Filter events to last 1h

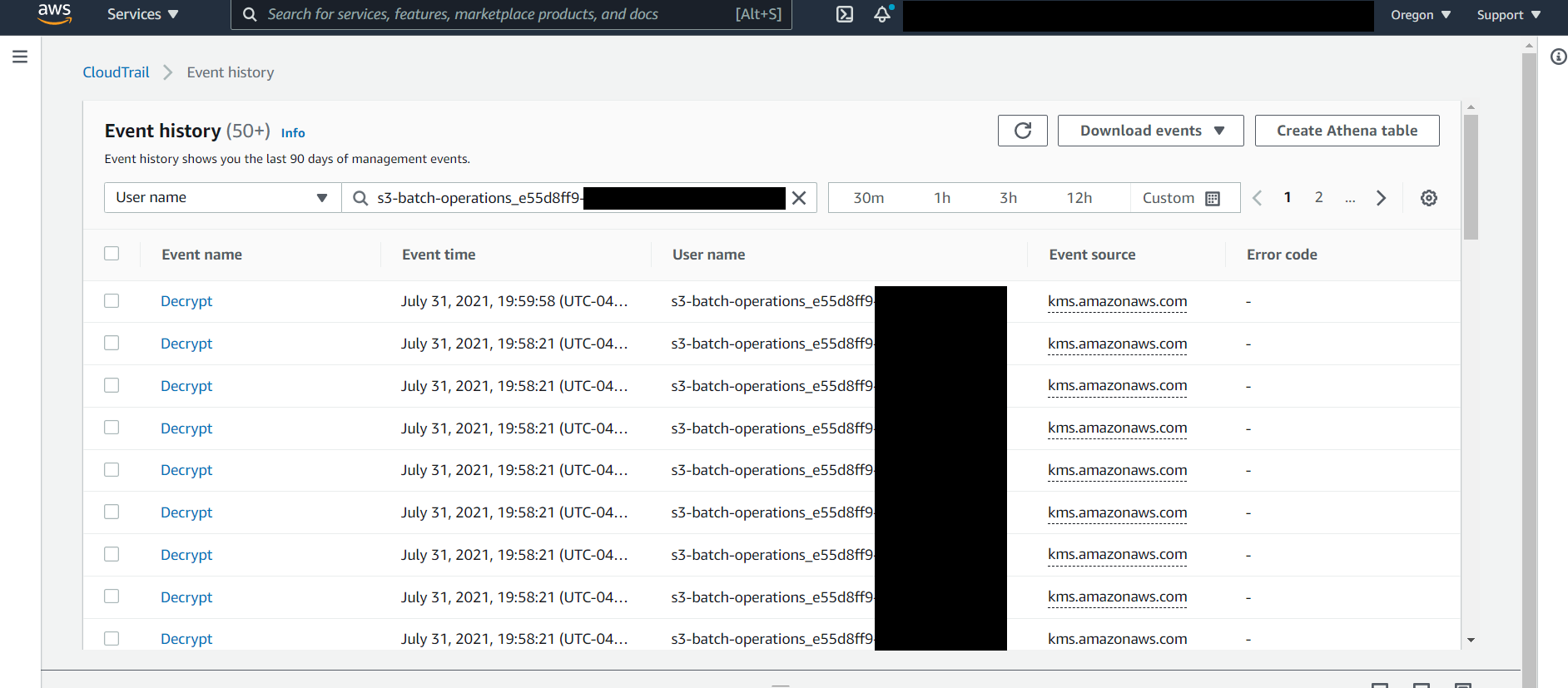click(942, 198)
